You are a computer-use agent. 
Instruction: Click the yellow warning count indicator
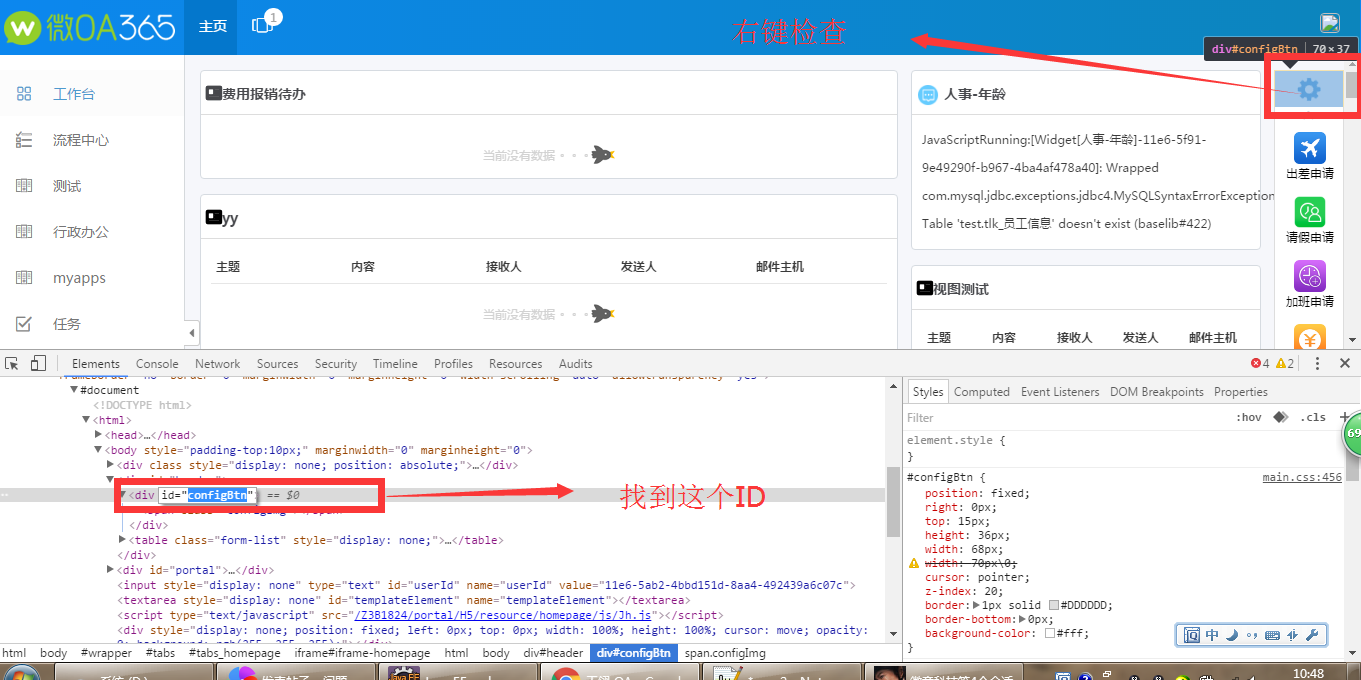(1286, 363)
